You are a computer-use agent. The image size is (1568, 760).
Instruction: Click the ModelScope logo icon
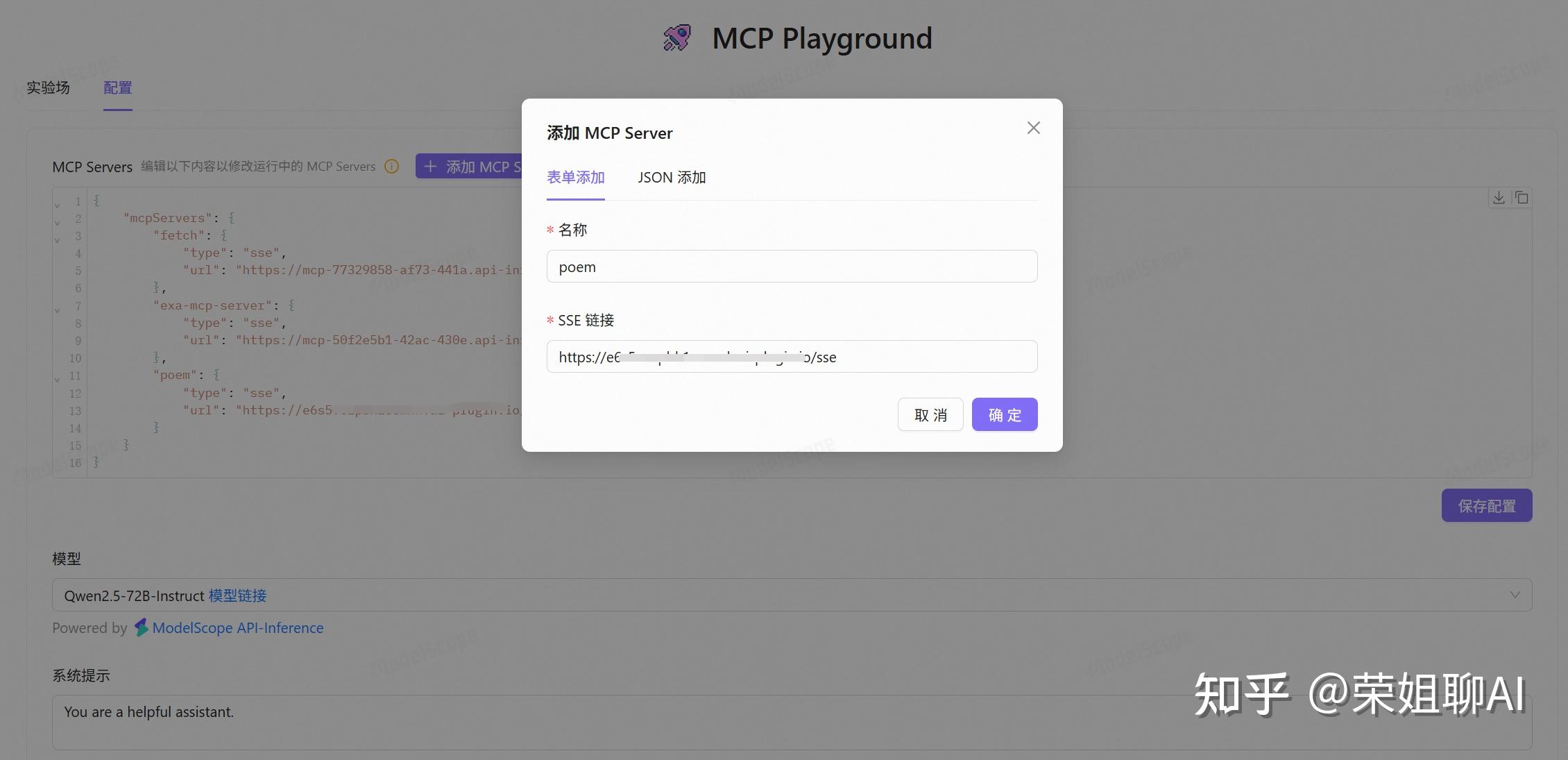pyautogui.click(x=142, y=627)
